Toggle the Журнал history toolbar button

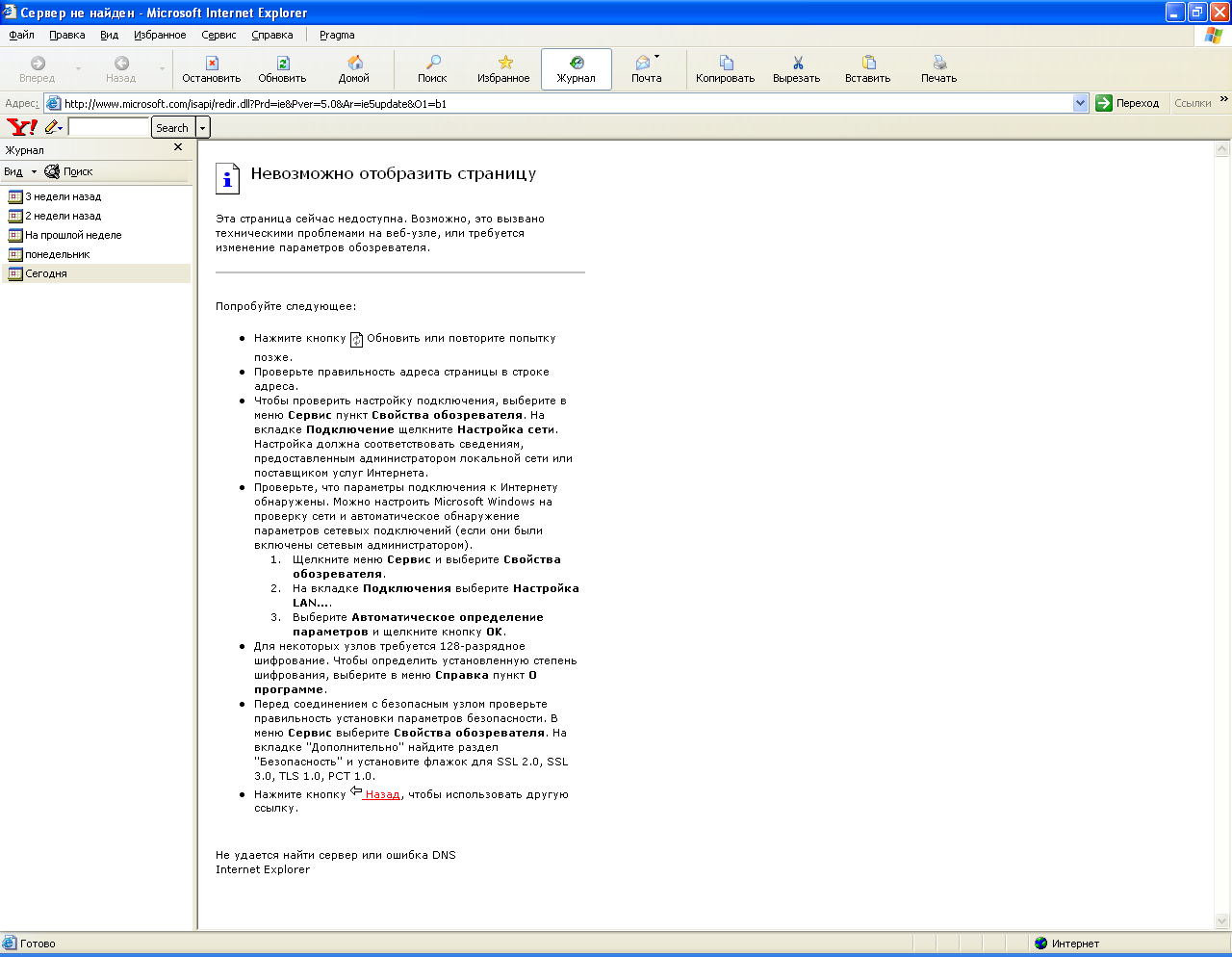[x=577, y=69]
